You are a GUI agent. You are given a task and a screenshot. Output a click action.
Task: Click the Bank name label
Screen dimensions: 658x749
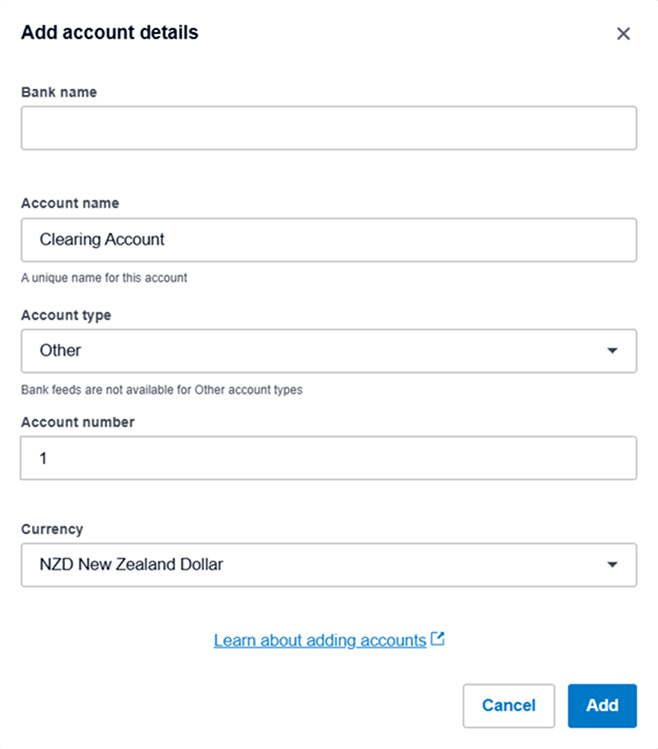coord(59,92)
